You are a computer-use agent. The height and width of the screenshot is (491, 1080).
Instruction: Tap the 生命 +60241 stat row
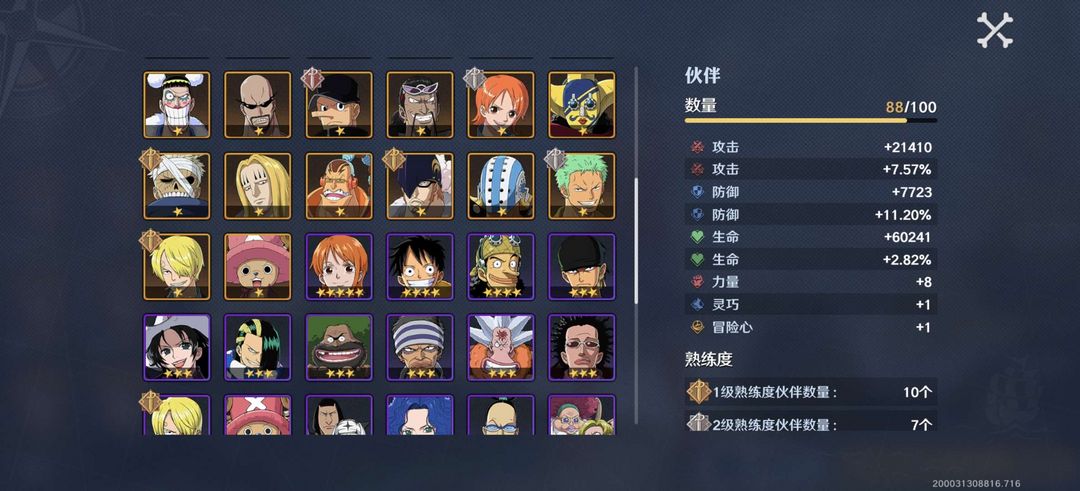point(811,237)
